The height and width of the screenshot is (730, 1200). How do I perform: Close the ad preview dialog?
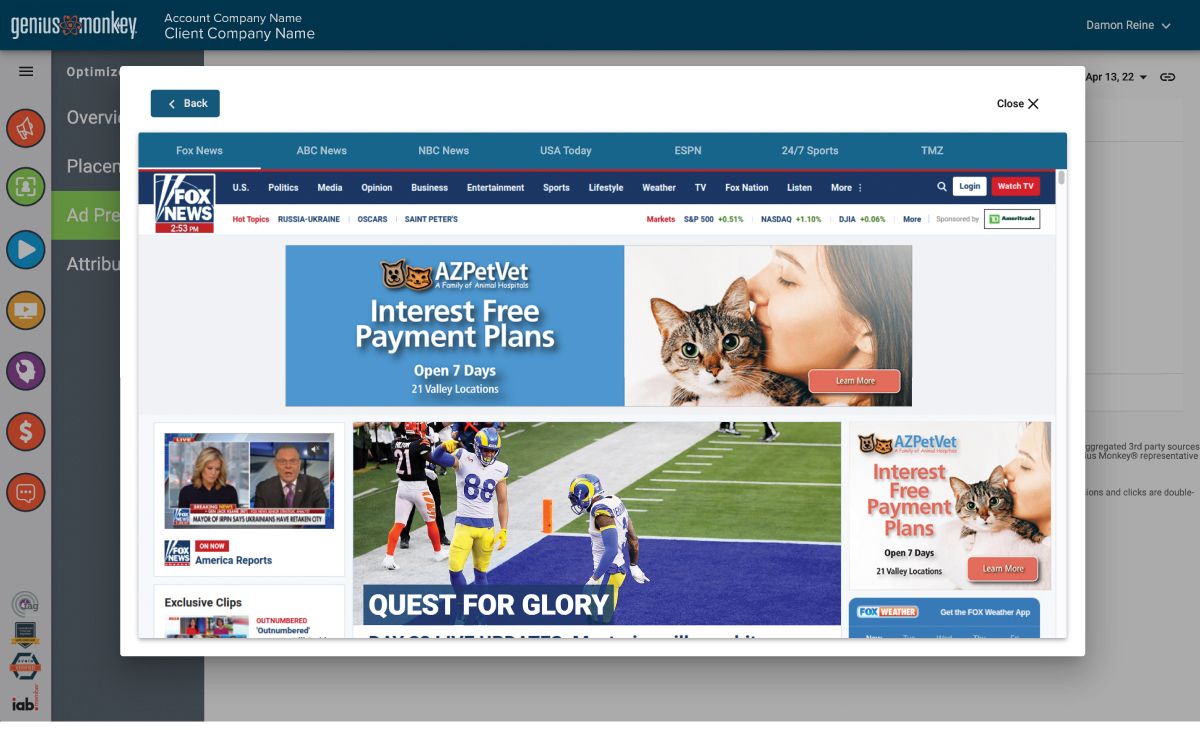pyautogui.click(x=1018, y=103)
